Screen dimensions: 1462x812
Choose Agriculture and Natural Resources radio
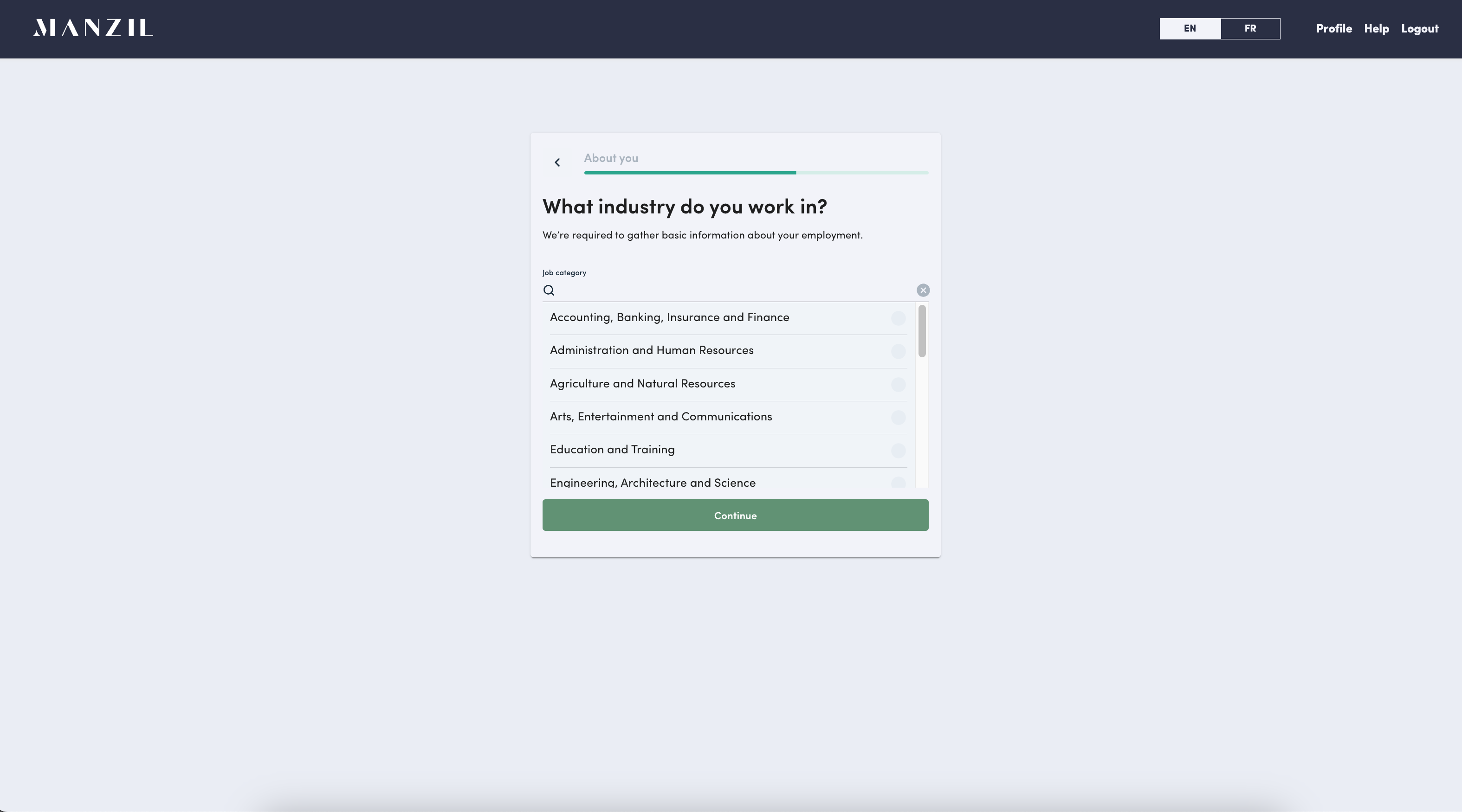[898, 384]
